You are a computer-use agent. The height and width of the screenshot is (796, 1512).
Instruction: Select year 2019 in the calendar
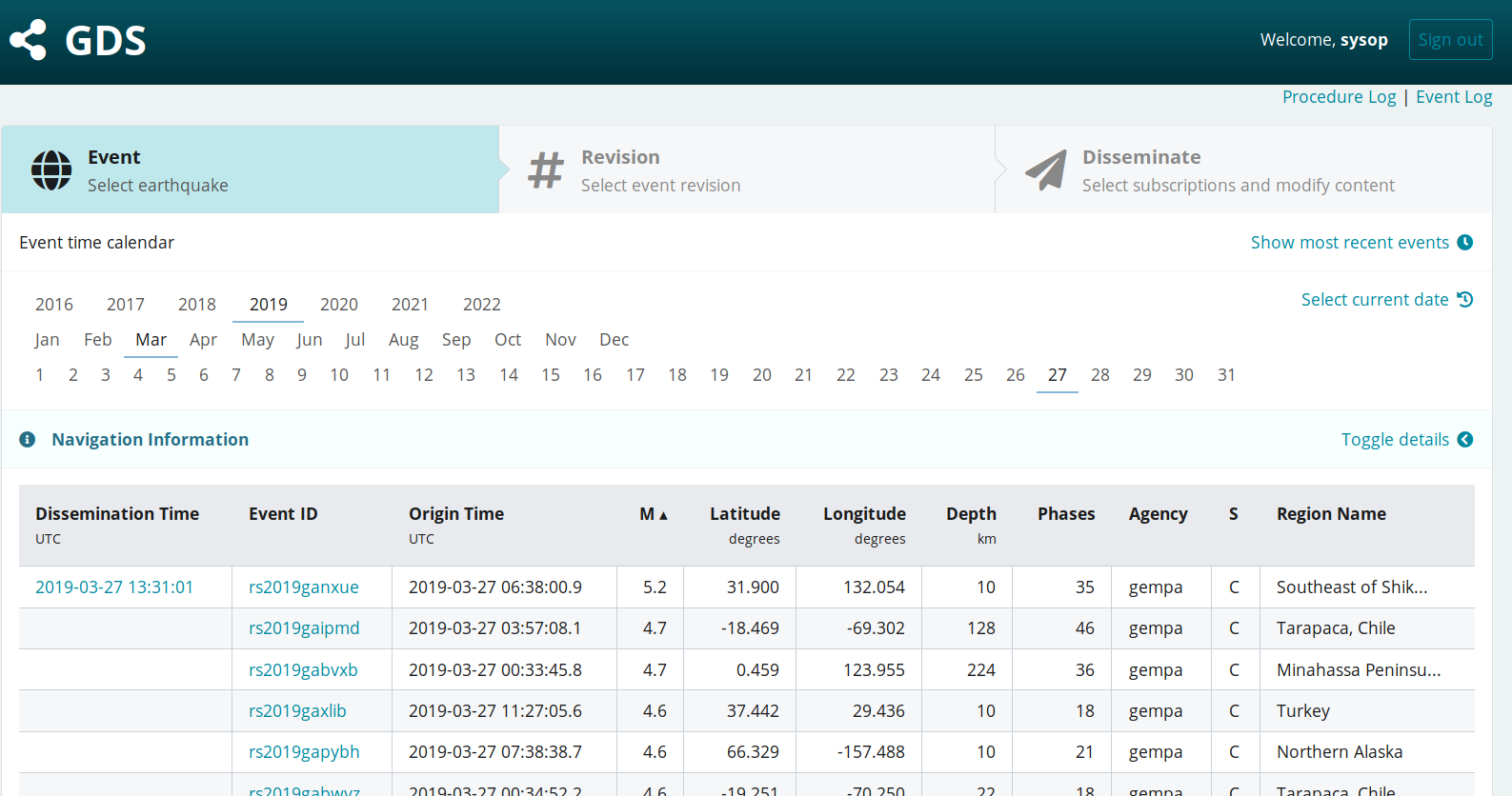(269, 305)
